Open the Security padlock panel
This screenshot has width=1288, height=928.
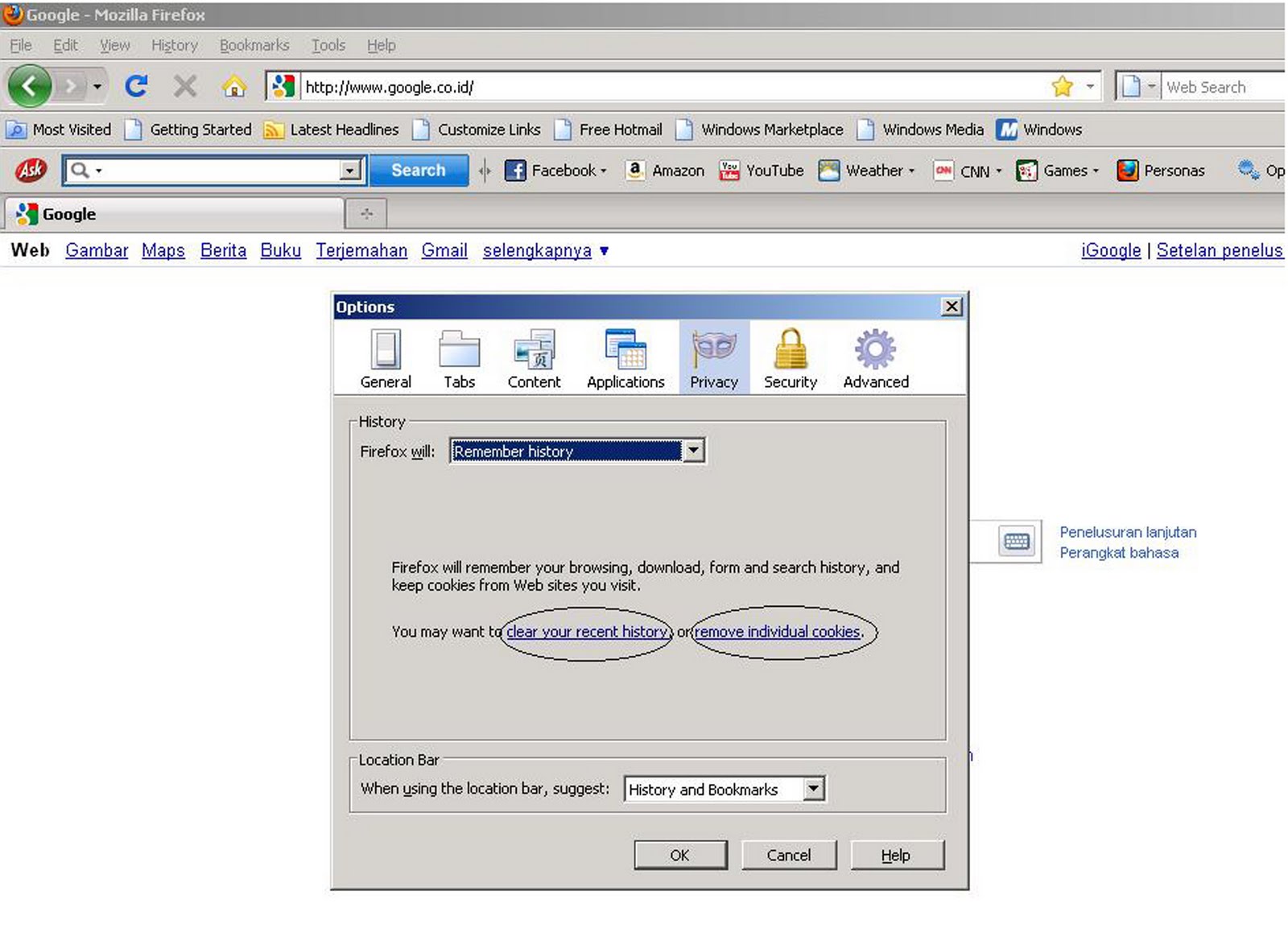(x=790, y=358)
